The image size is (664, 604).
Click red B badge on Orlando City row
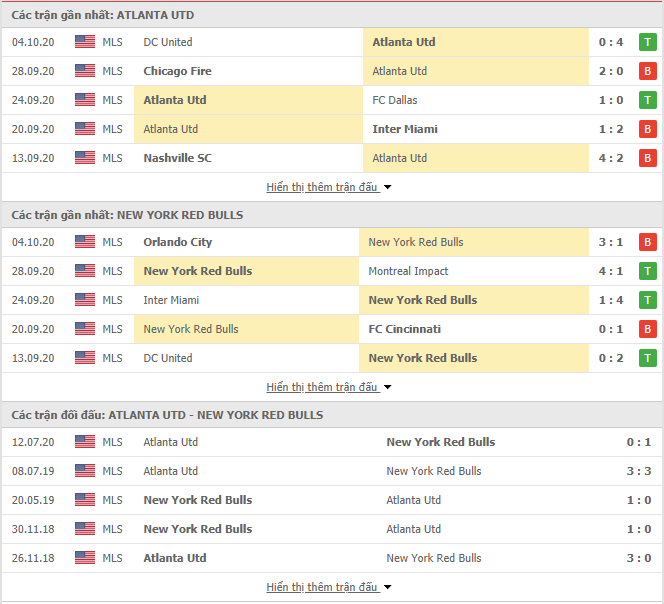coord(647,242)
